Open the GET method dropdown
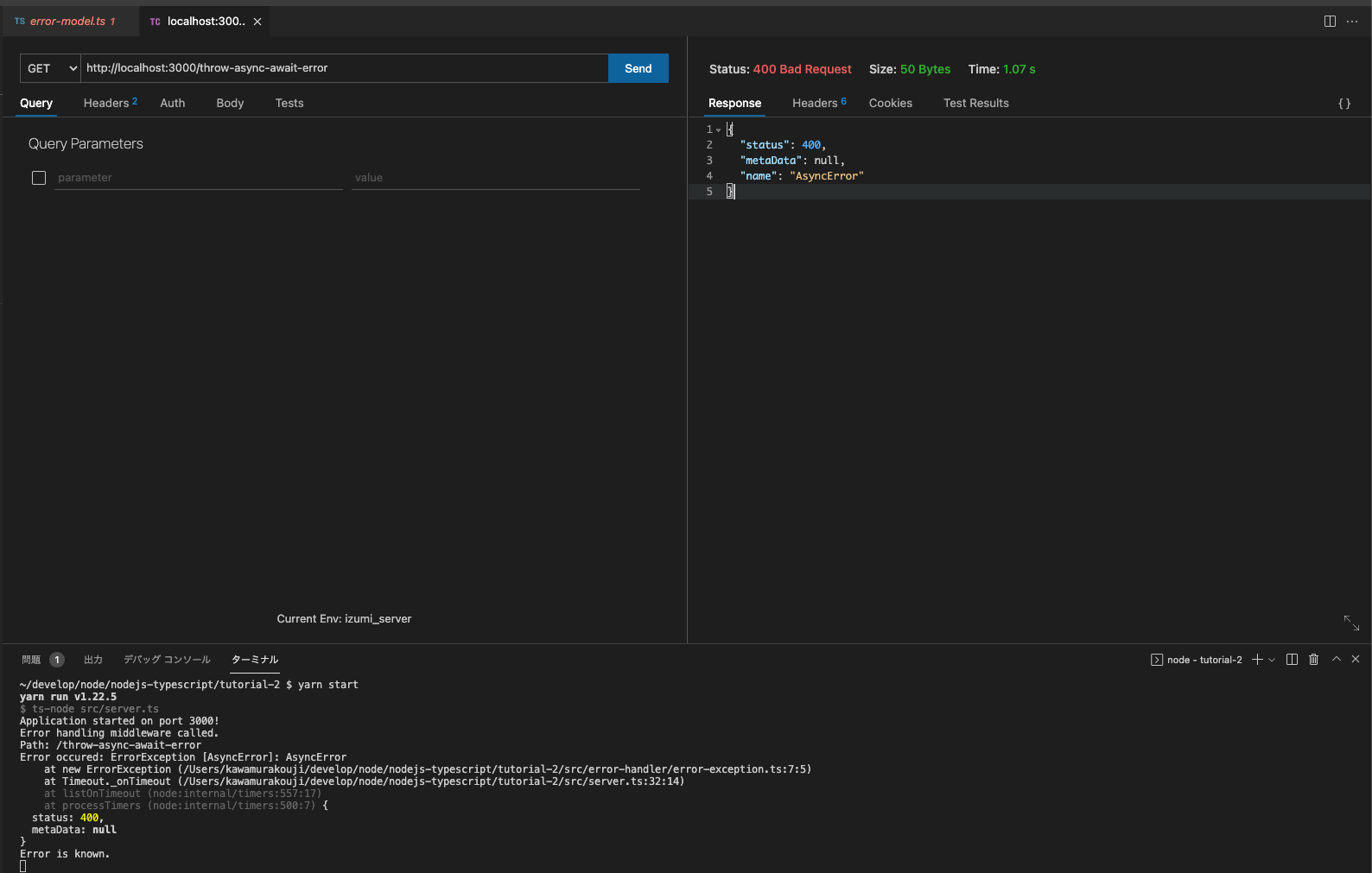The height and width of the screenshot is (873, 1372). [x=50, y=68]
